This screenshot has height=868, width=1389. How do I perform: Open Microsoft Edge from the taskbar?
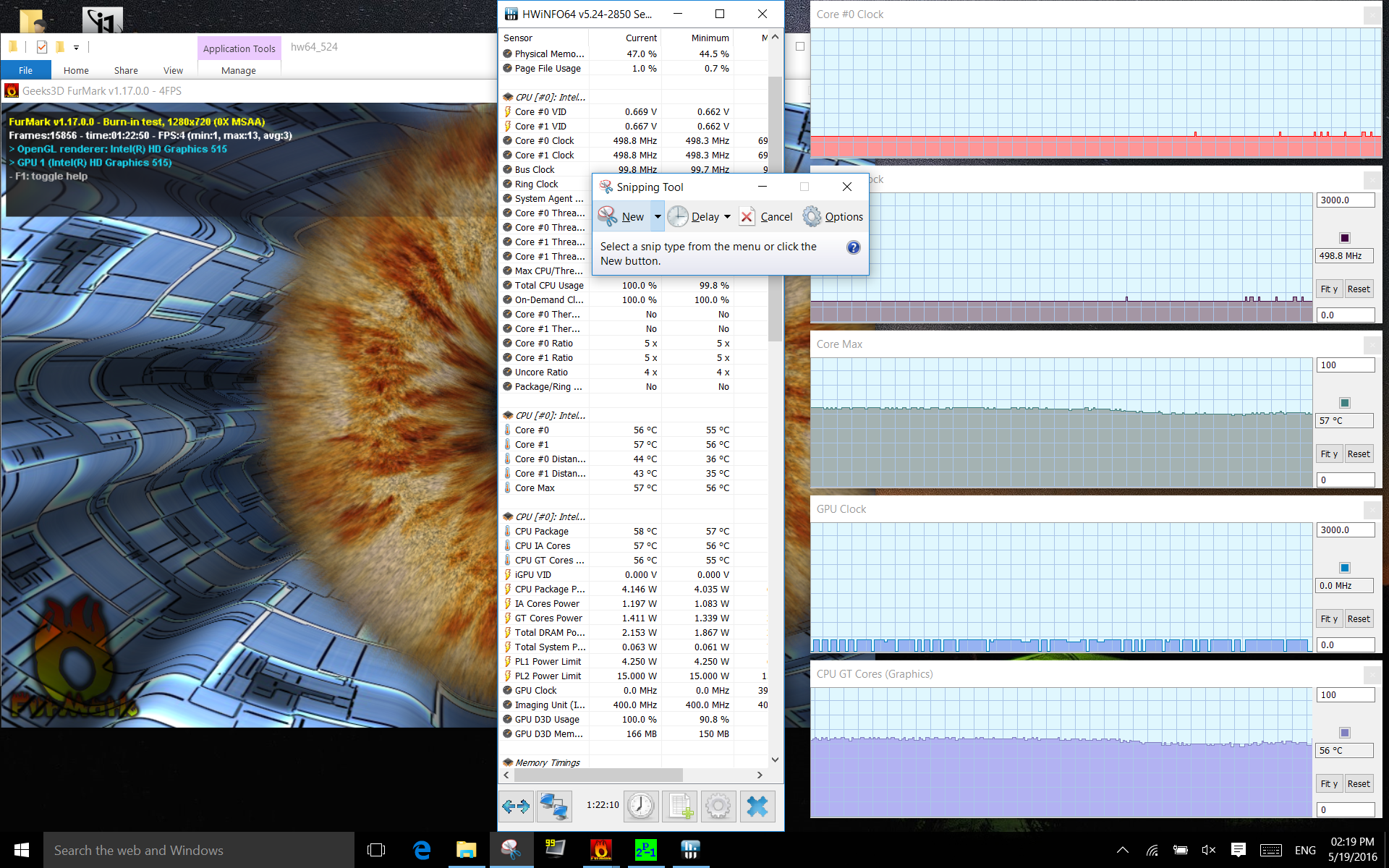[422, 850]
